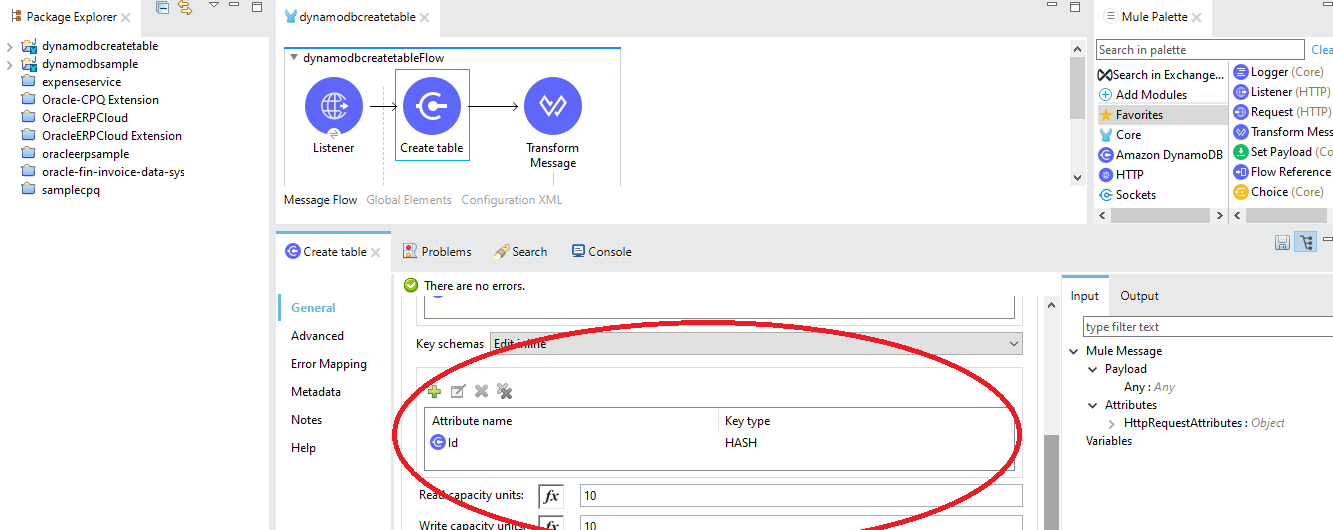Screen dimensions: 1333x530
Task: Toggle fx expression for Read capacity units
Action: (551, 496)
